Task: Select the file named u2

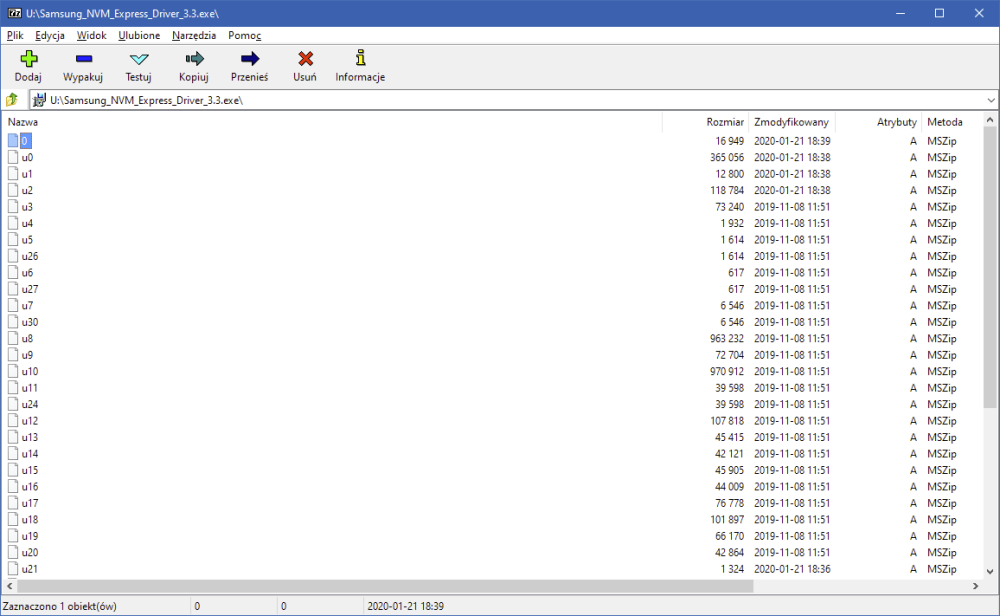Action: (x=27, y=190)
